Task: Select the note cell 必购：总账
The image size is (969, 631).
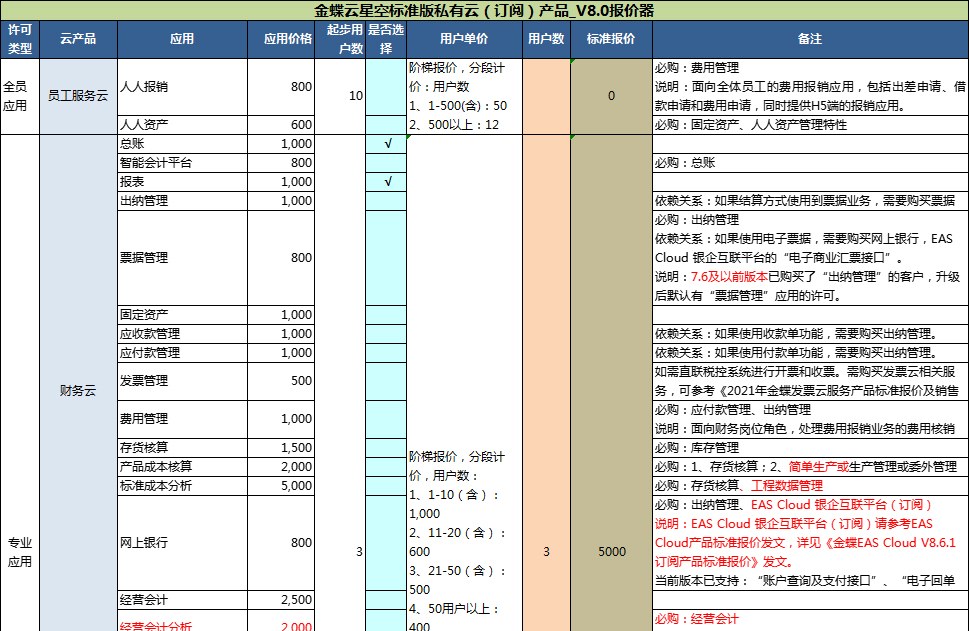Action: (810, 163)
